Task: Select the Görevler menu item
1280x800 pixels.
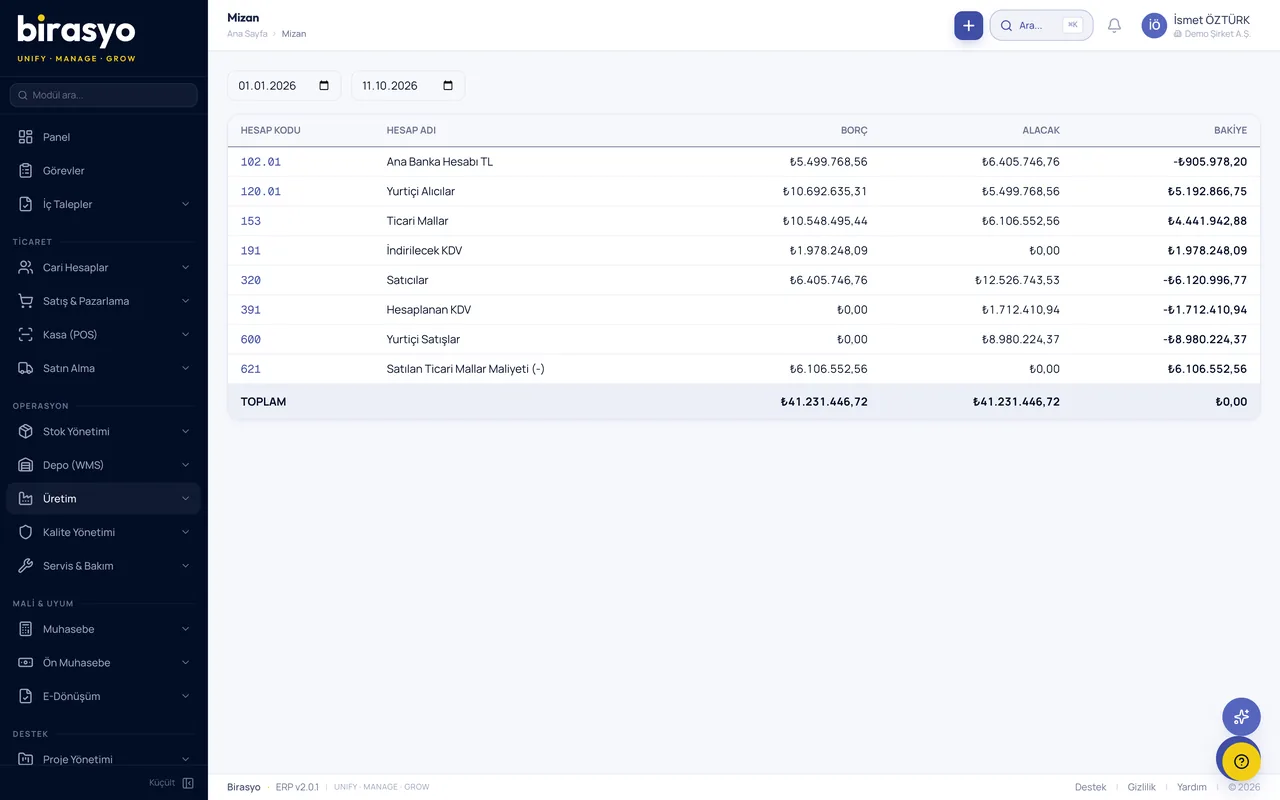Action: point(104,171)
